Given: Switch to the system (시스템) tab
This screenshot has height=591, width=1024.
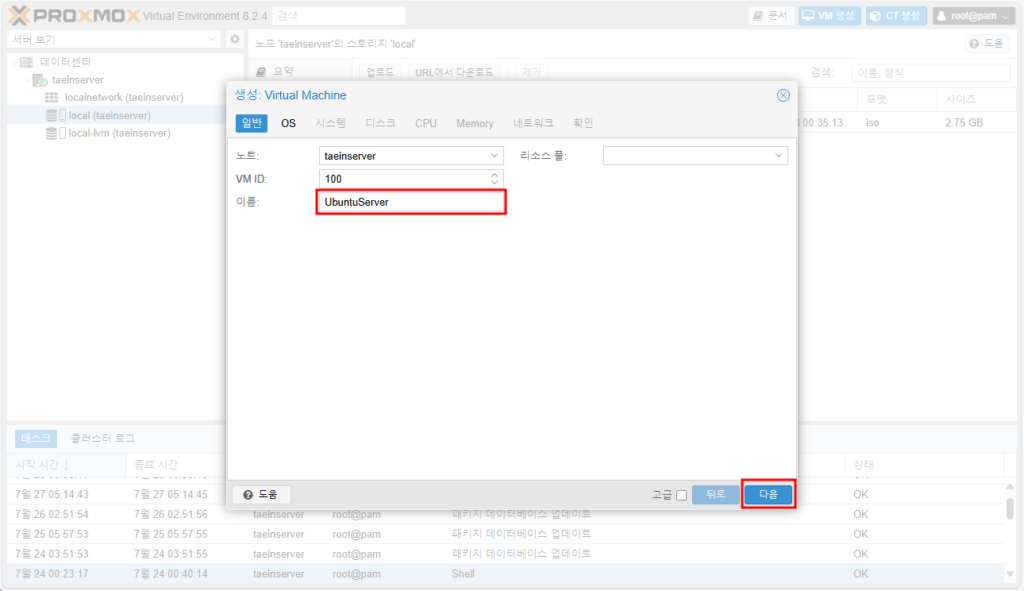Looking at the screenshot, I should click(330, 123).
